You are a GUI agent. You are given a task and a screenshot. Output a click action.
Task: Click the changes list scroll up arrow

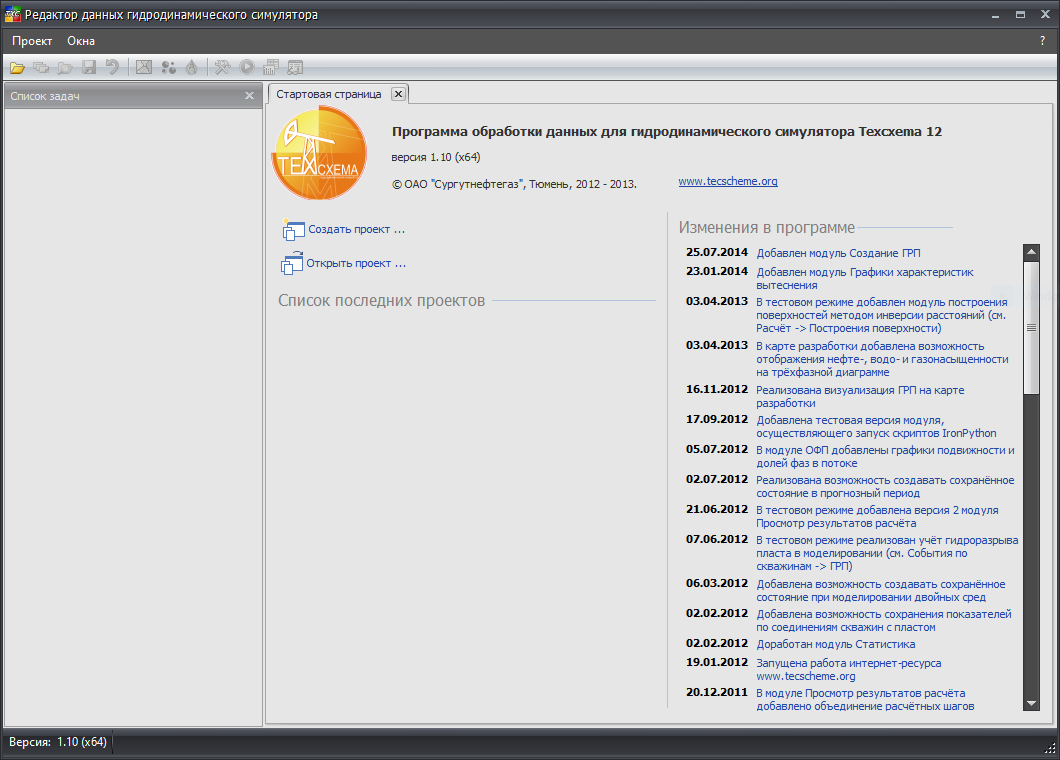[1031, 252]
